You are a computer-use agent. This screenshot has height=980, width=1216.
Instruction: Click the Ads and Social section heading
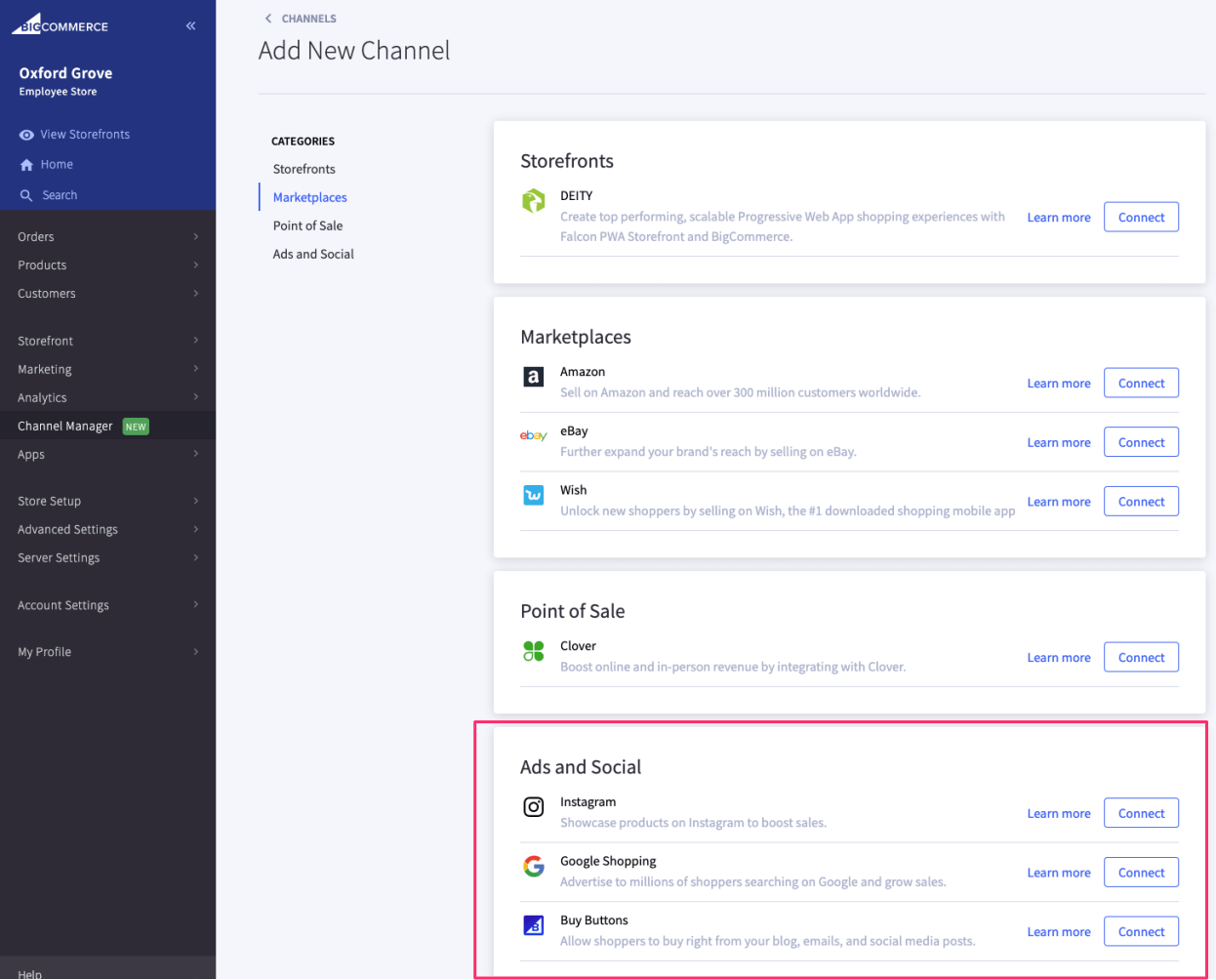(581, 767)
